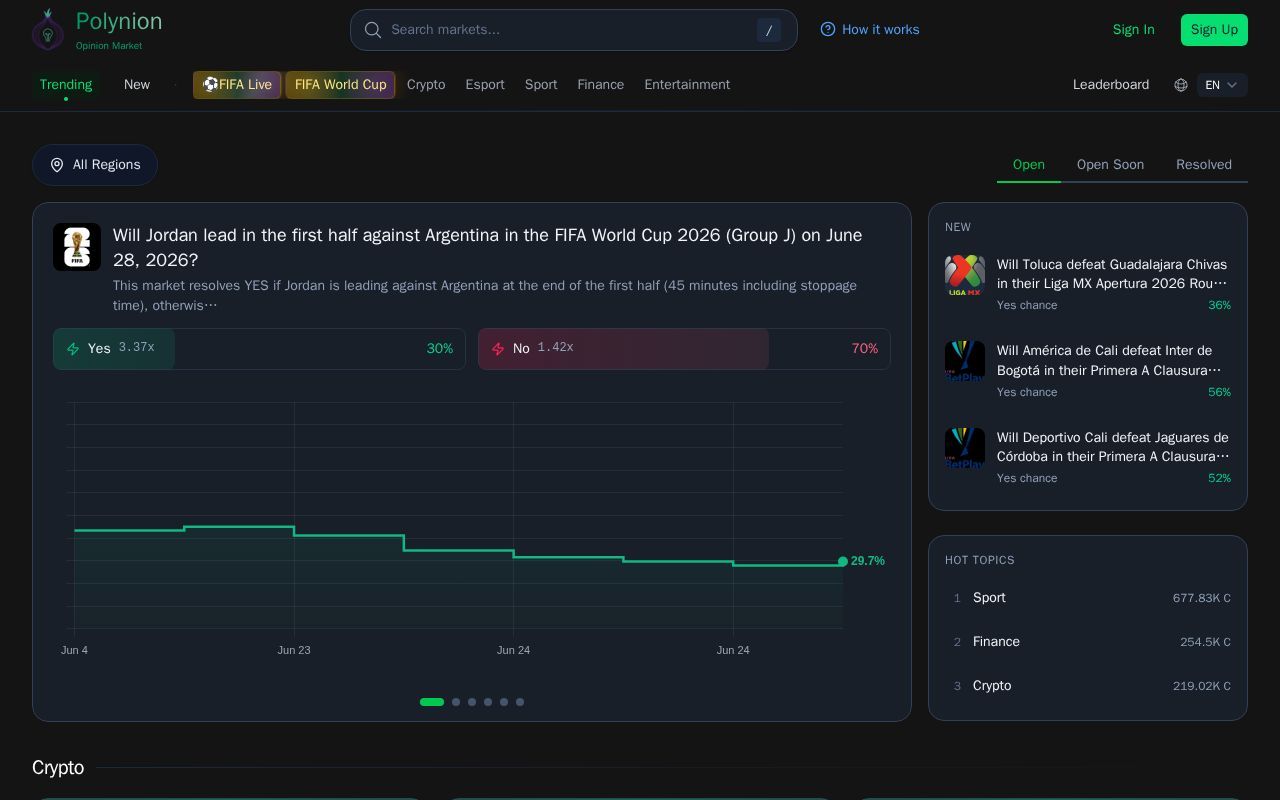Viewport: 1280px width, 800px height.
Task: Go to fifth carousel slide dot
Action: [x=504, y=702]
